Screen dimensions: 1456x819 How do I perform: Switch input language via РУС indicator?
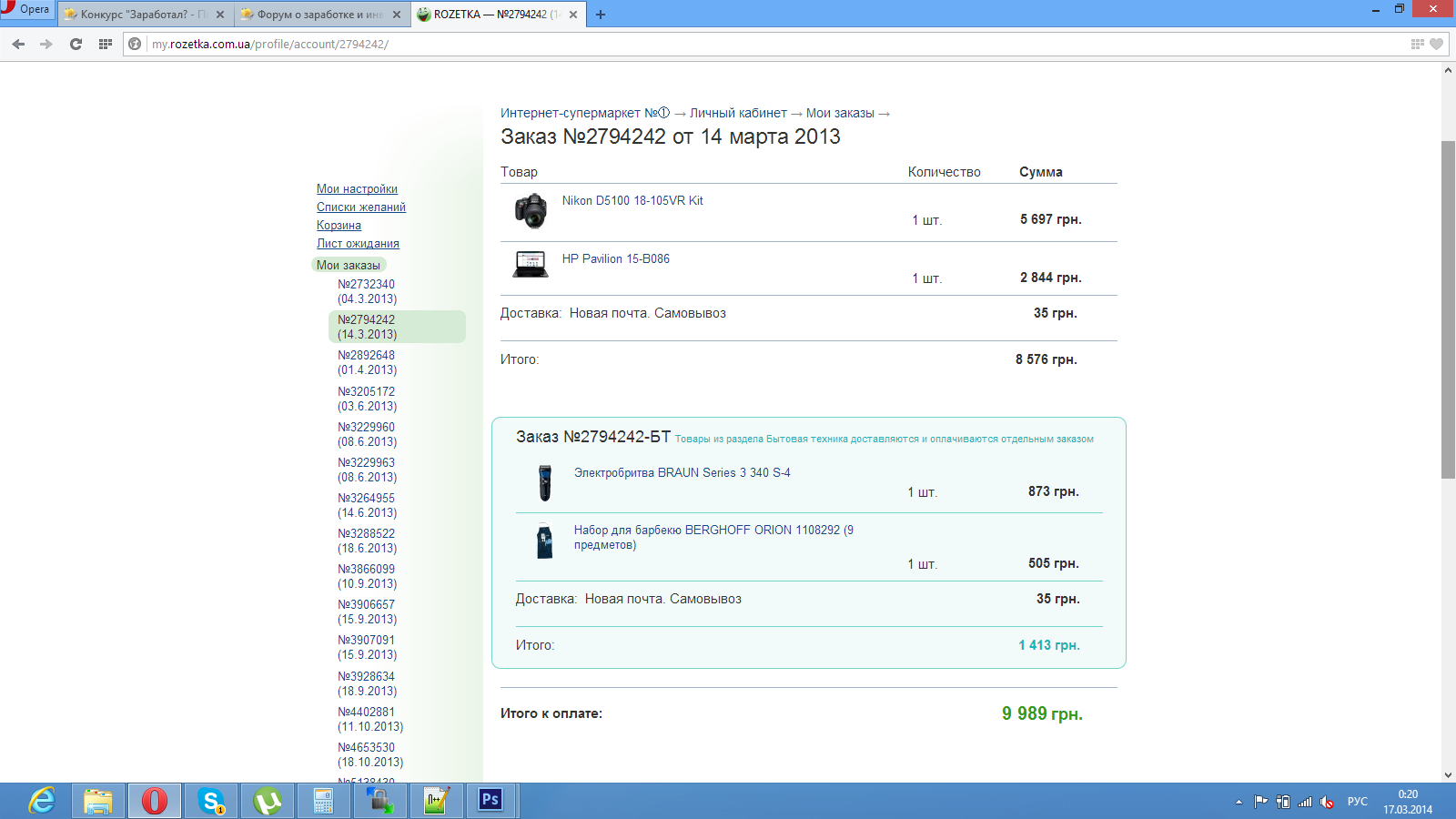click(1357, 802)
